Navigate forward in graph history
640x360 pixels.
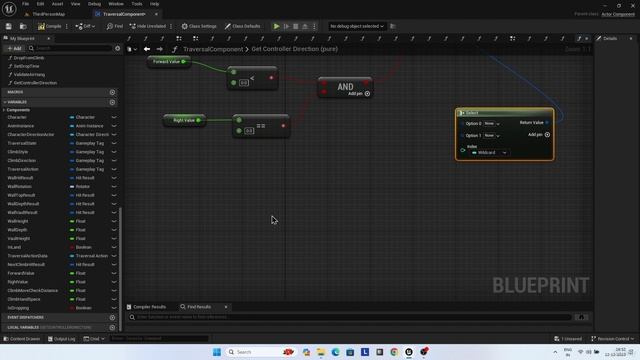(160, 49)
